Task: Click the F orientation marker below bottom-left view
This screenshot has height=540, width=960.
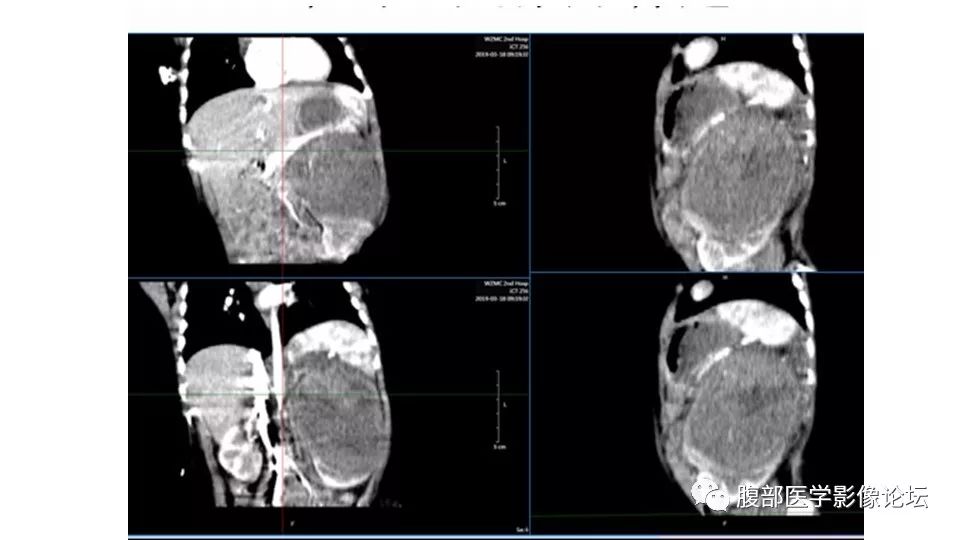Action: click(291, 524)
